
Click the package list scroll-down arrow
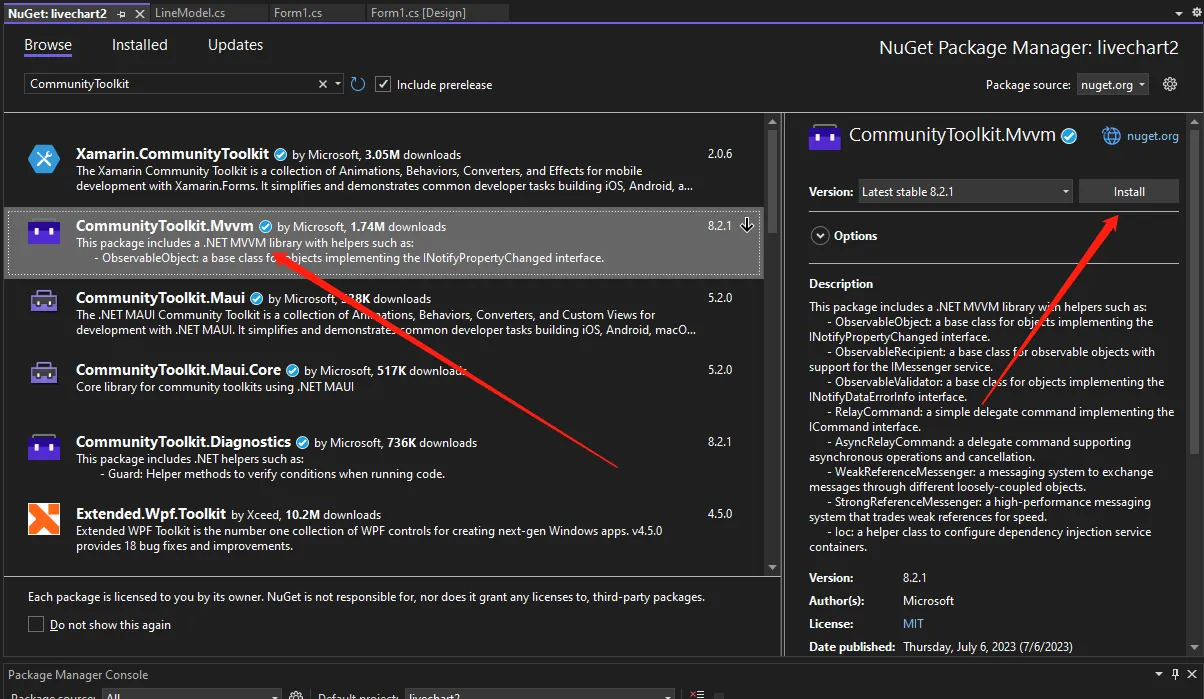pyautogui.click(x=771, y=568)
